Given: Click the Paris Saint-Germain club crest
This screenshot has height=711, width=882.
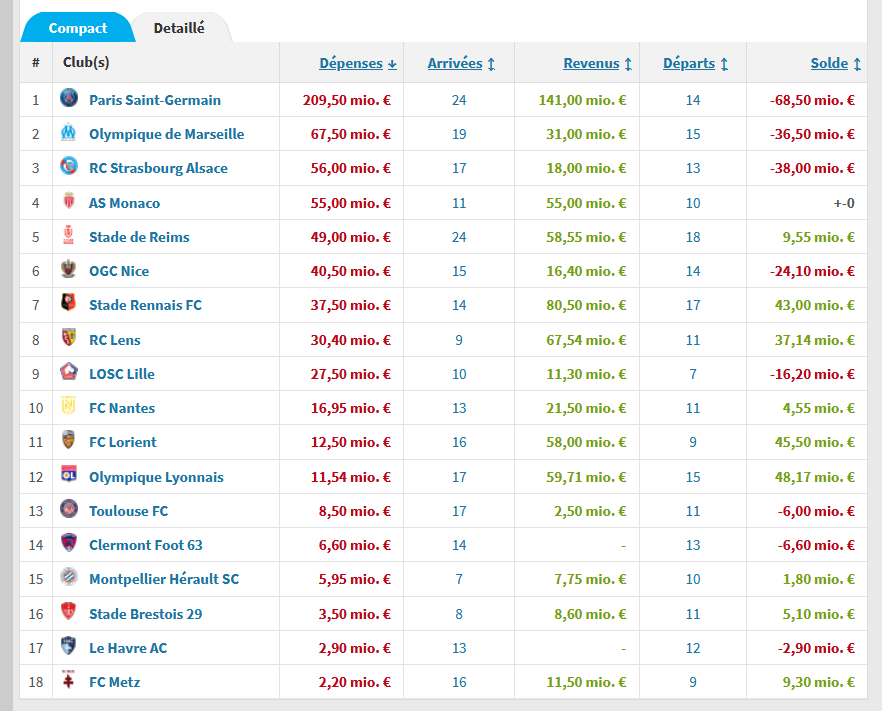Looking at the screenshot, I should (x=69, y=98).
